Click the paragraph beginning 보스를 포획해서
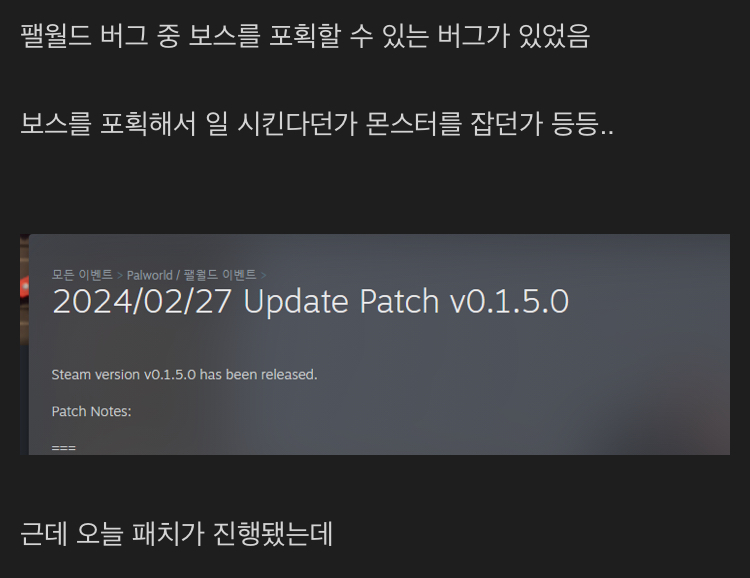 click(x=317, y=123)
